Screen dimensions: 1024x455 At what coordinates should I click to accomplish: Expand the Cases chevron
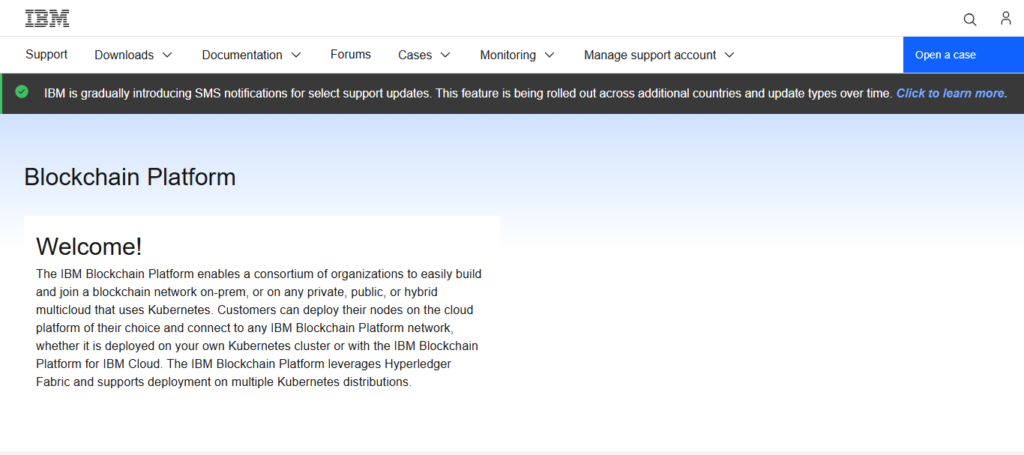tap(445, 55)
